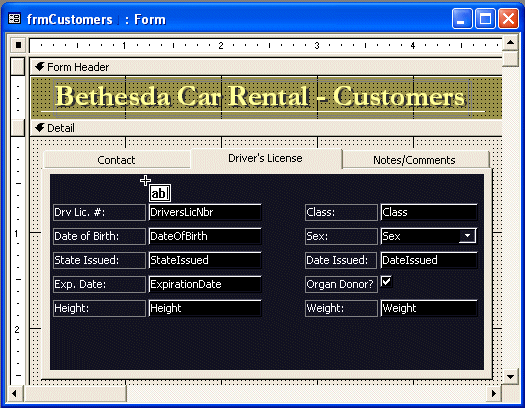
Task: Select the Date of Birth label
Action: click(99, 236)
